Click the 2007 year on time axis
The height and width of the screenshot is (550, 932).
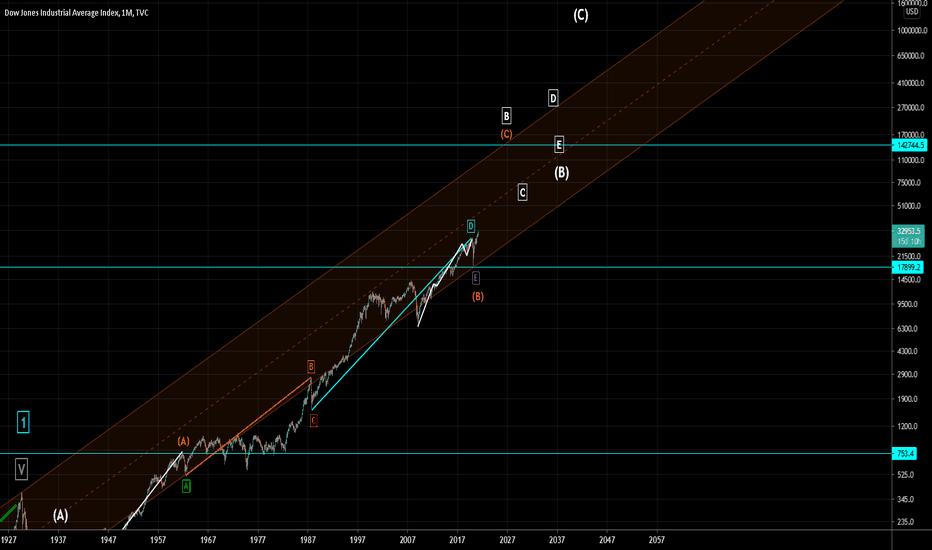(408, 540)
